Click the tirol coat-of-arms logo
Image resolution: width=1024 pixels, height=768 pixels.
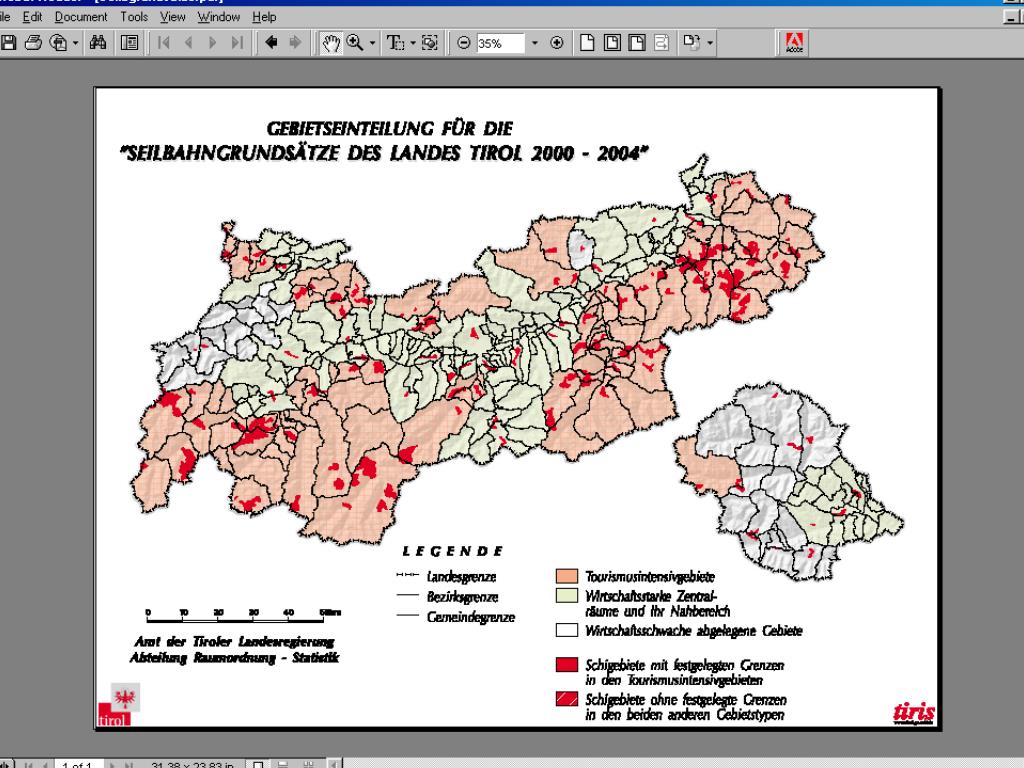tap(119, 705)
